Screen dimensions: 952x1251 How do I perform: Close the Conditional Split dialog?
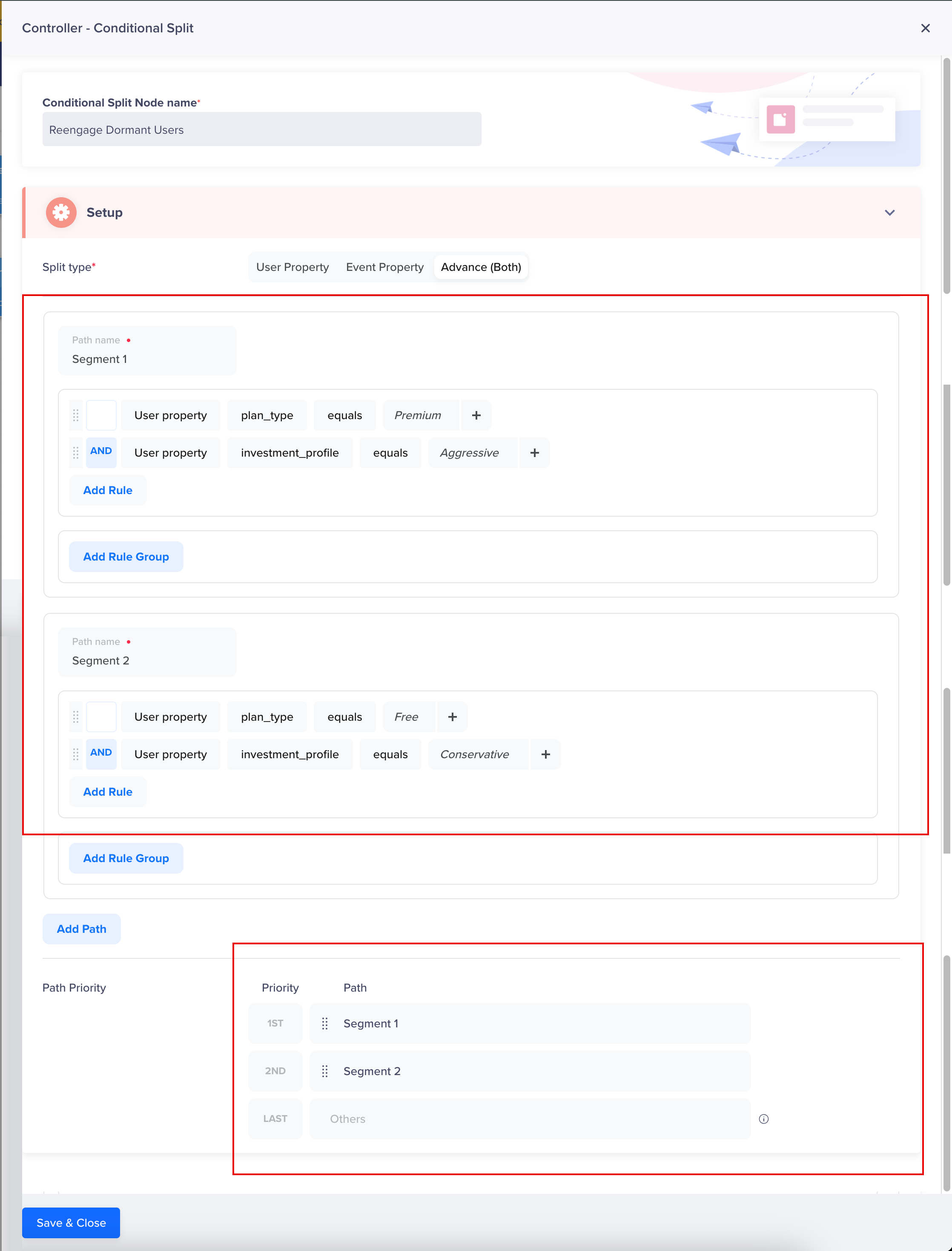tap(925, 28)
